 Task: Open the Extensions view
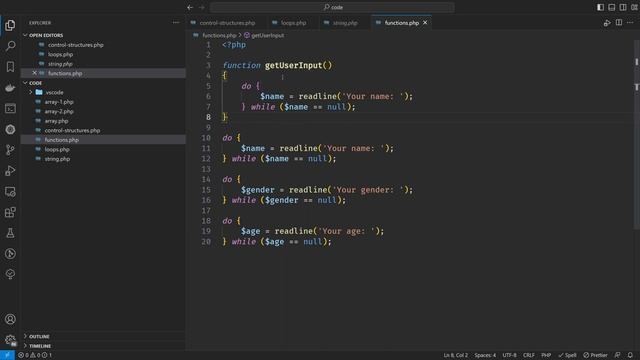(x=10, y=212)
